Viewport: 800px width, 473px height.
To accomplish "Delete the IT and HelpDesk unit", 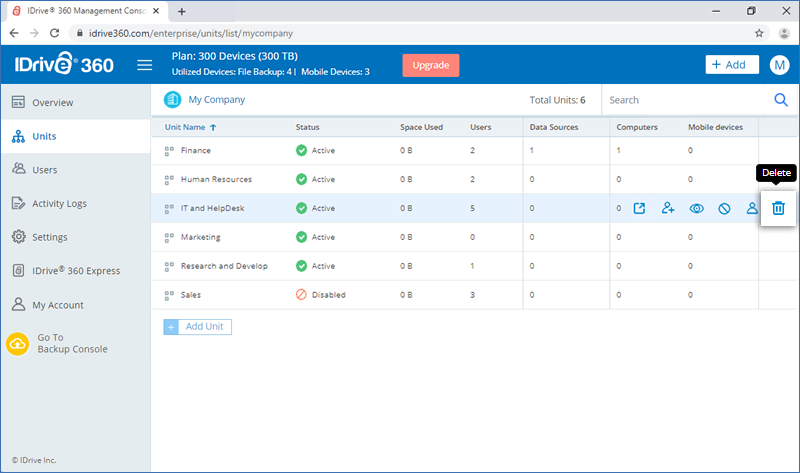I will [x=778, y=208].
